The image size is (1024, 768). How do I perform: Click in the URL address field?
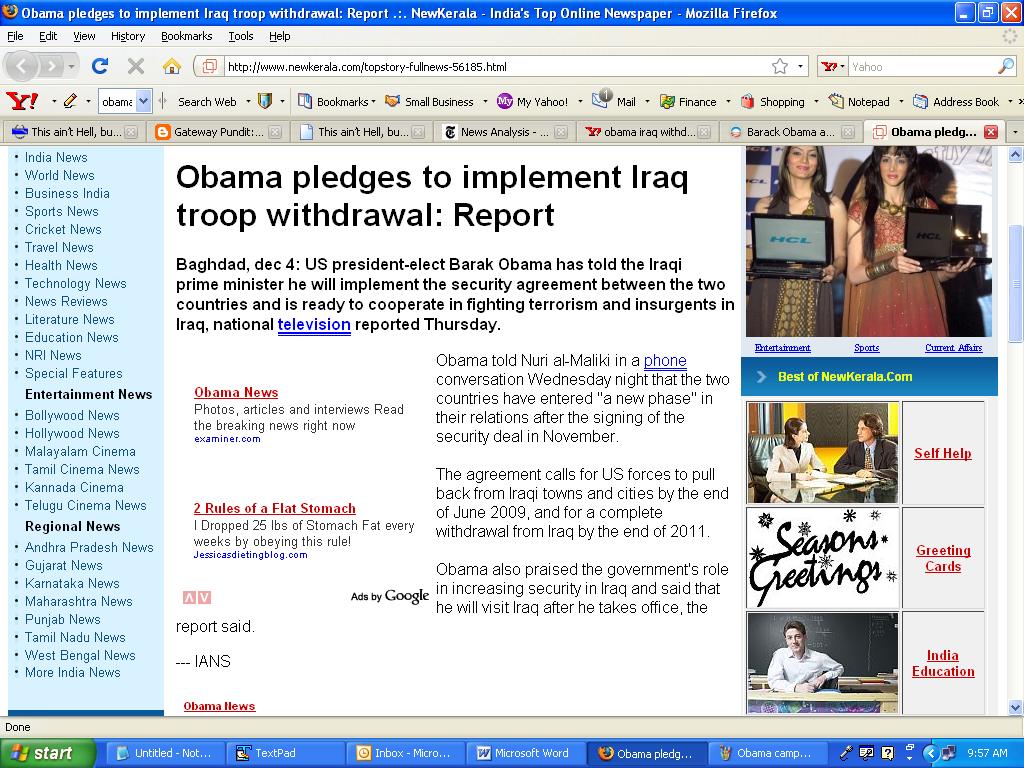(x=490, y=67)
